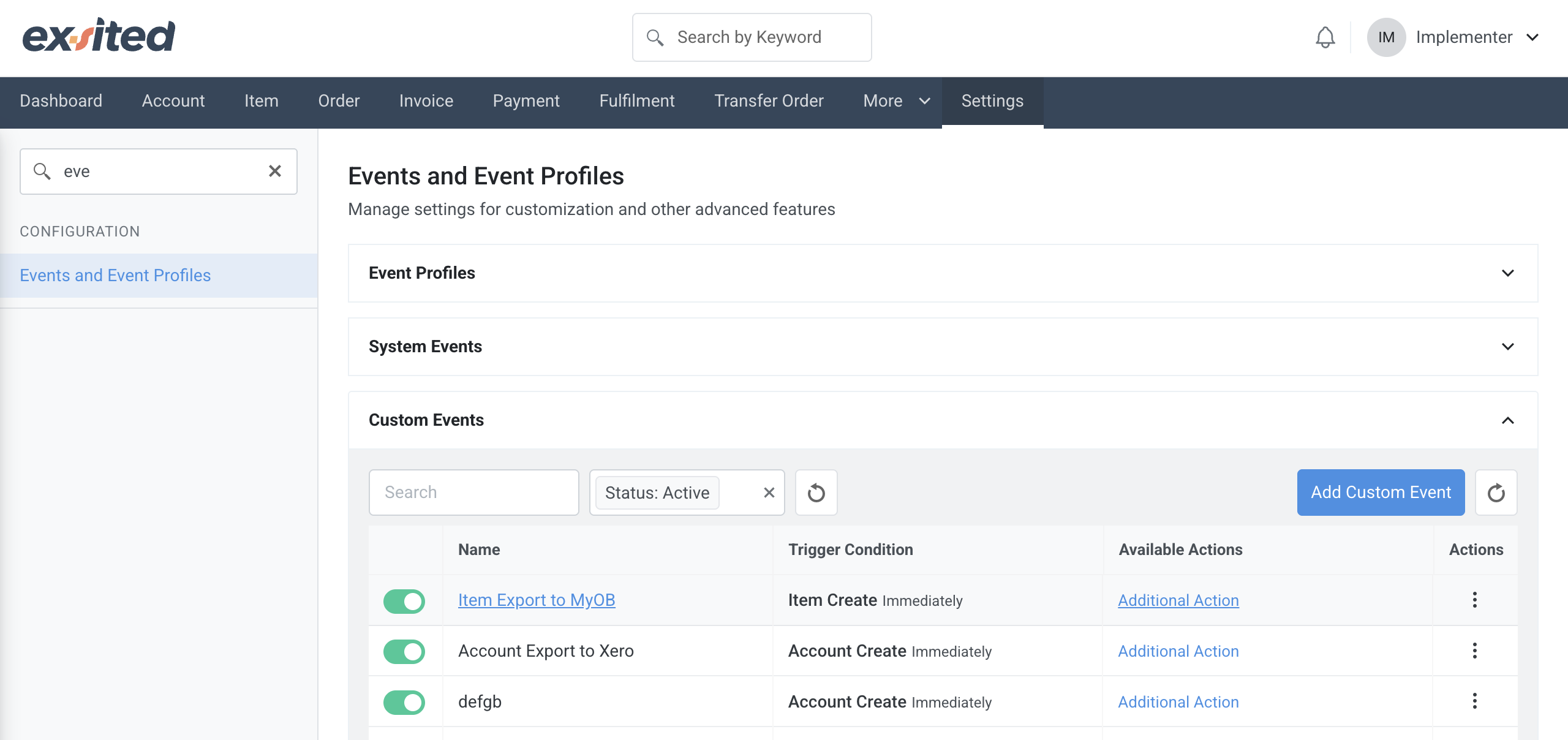Collapse the Custom Events section

click(x=943, y=420)
